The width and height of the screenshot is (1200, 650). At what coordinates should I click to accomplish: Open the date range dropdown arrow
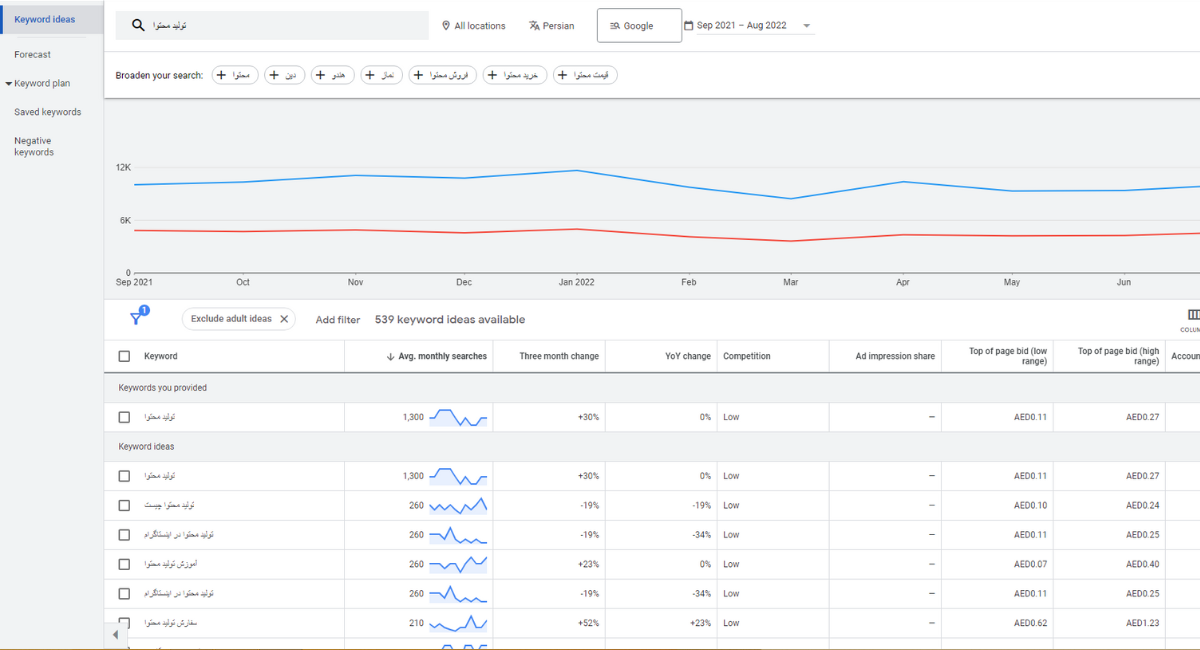[x=807, y=26]
